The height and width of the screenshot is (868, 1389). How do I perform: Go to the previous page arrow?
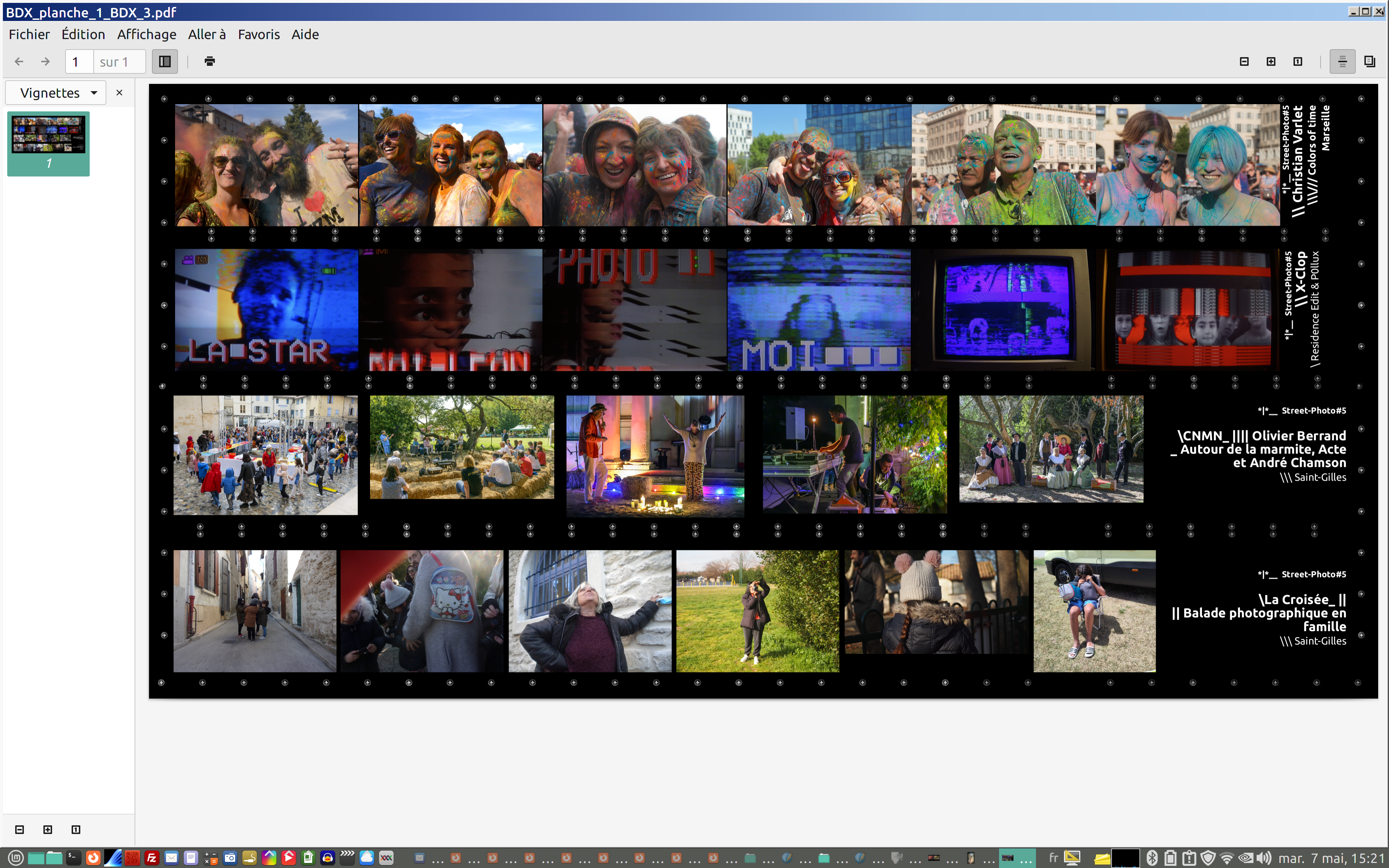click(x=19, y=61)
